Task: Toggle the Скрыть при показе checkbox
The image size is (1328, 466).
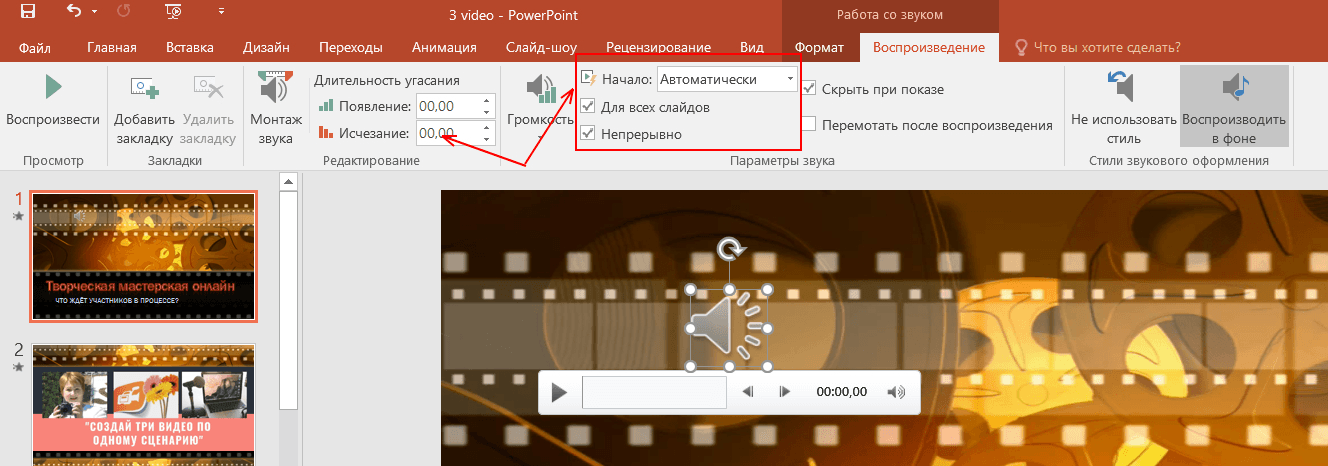Action: 809,89
